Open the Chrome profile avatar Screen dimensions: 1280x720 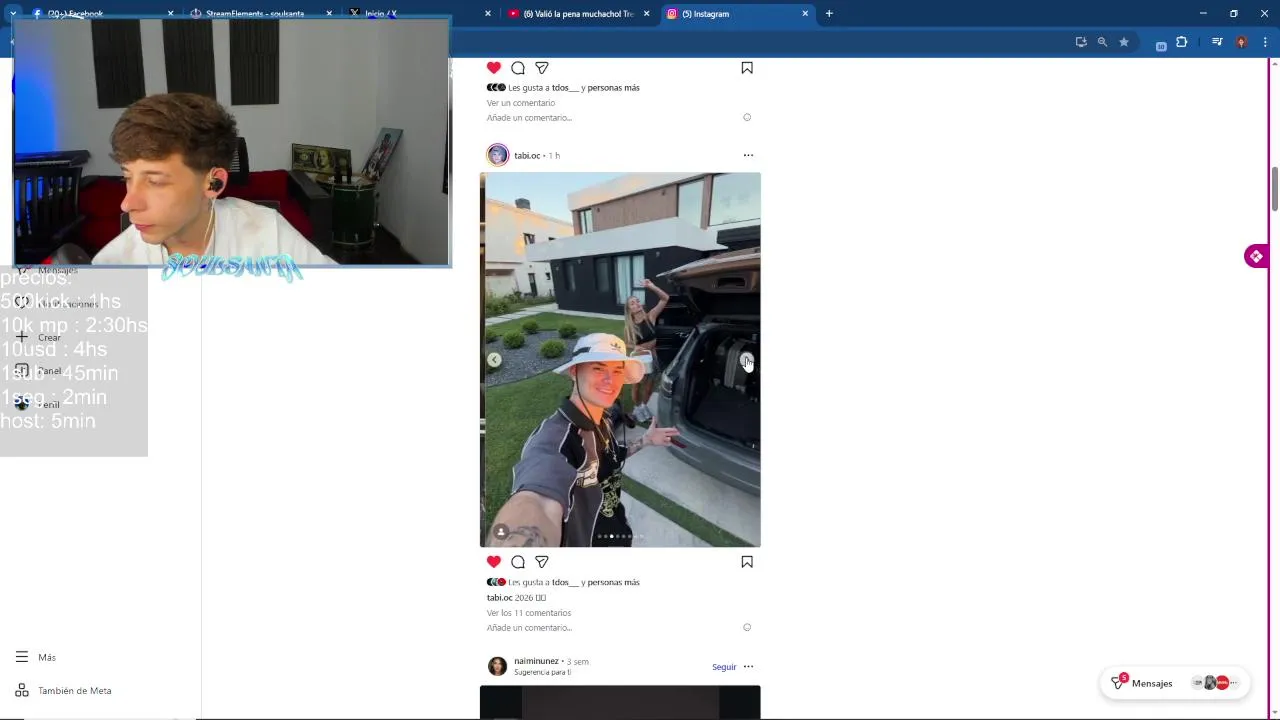1241,42
